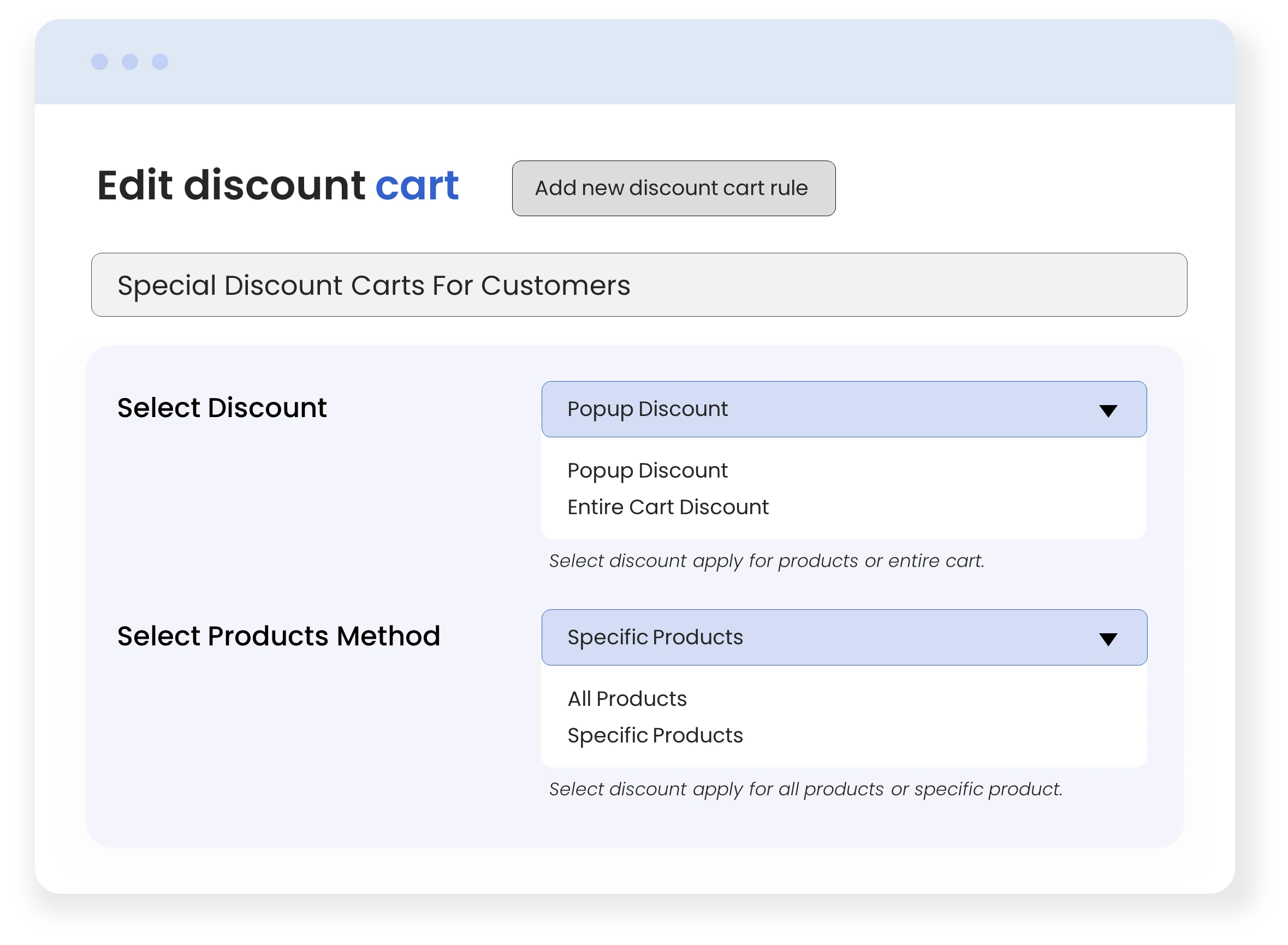The height and width of the screenshot is (945, 1288).
Task: Click the Select Products Method label
Action: pos(278,636)
